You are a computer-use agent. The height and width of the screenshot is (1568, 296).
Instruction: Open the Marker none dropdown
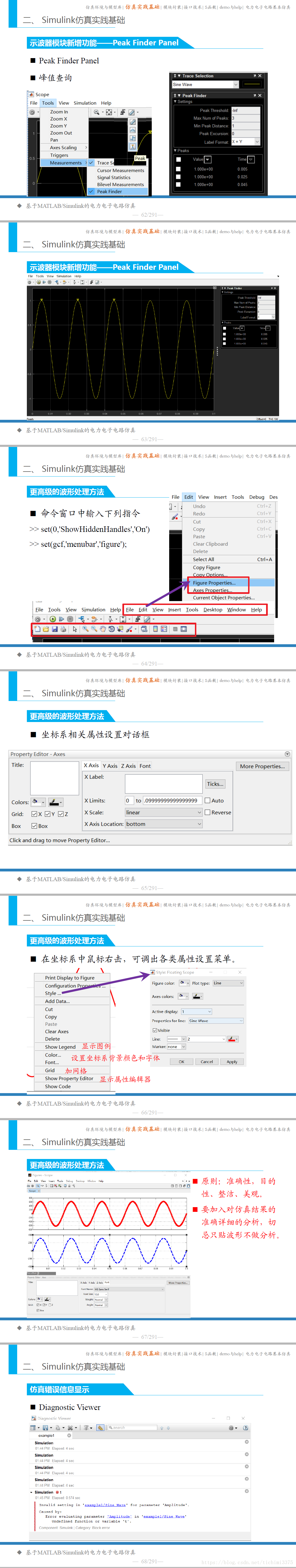coord(176,1046)
